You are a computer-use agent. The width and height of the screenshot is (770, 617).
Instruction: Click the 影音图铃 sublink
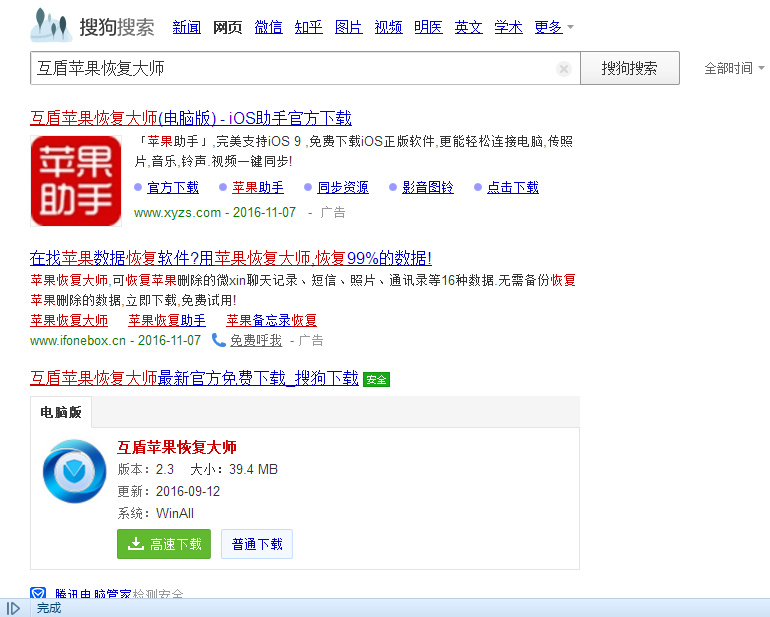point(428,187)
